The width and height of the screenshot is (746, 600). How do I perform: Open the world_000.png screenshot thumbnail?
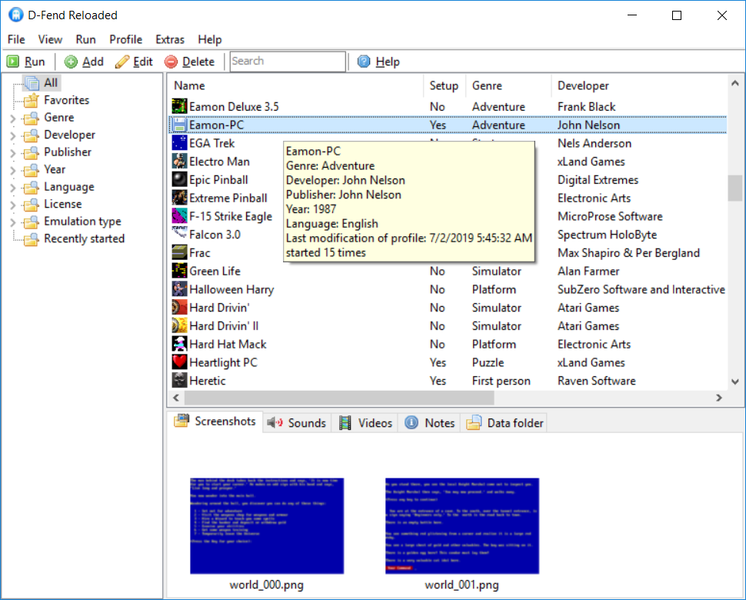pos(266,526)
